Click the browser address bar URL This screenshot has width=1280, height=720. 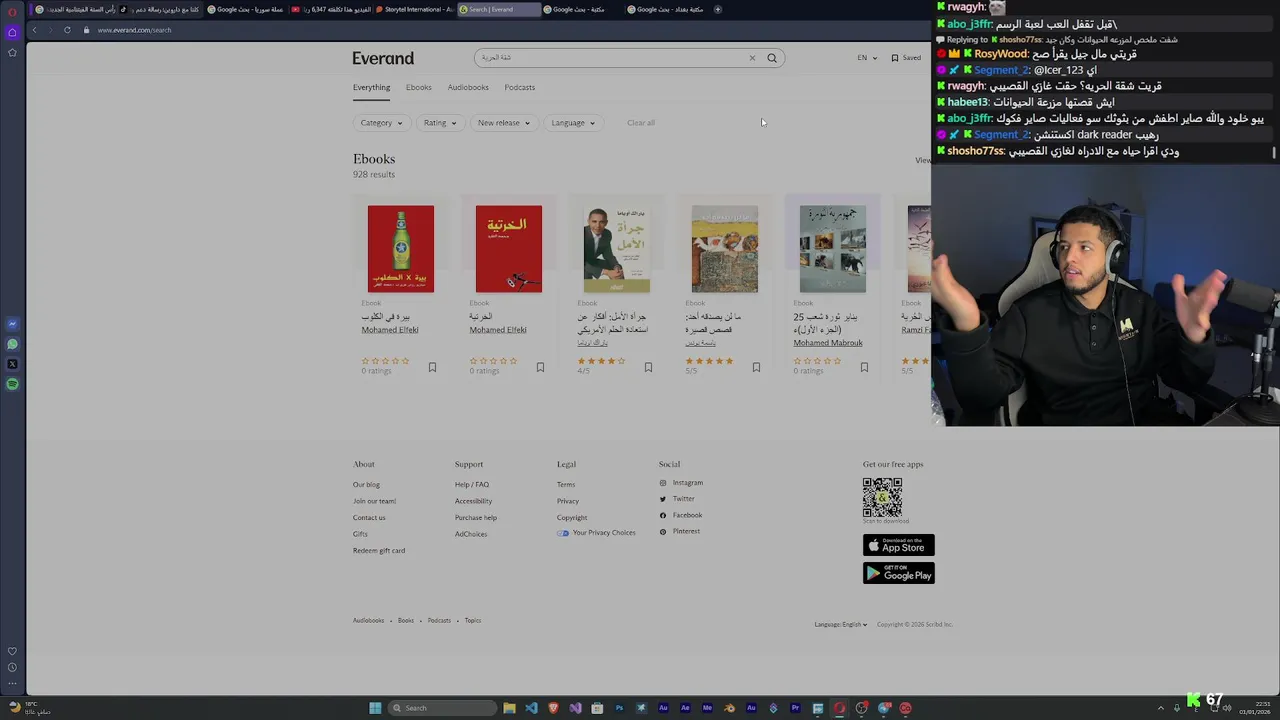[x=134, y=30]
